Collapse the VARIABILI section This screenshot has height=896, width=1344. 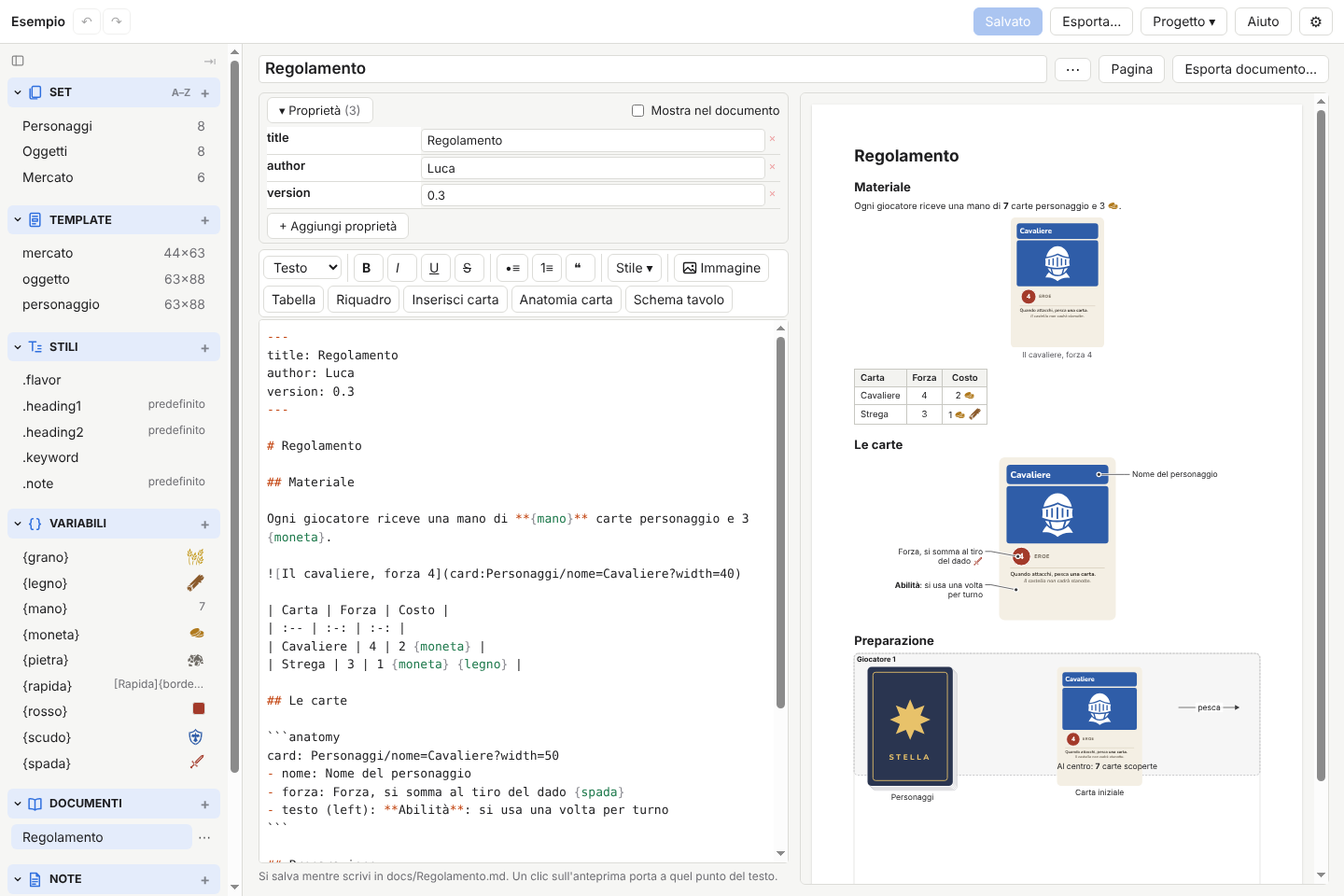(x=18, y=524)
